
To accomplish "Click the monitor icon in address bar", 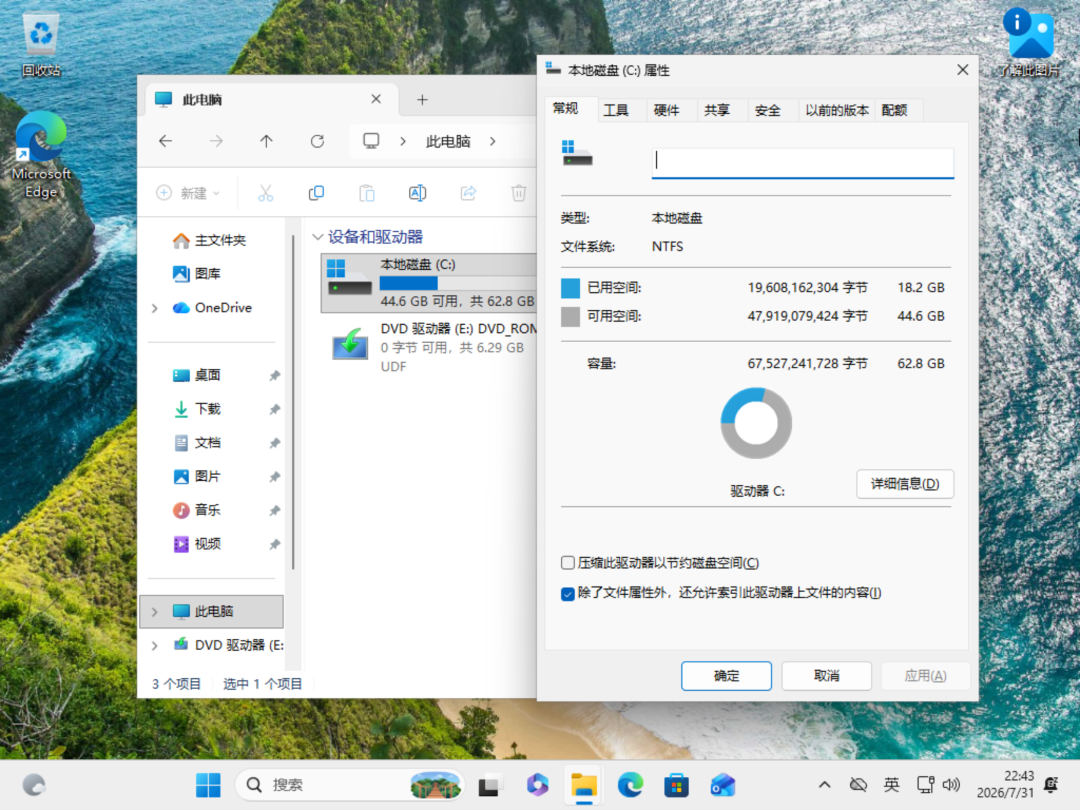I will 371,141.
